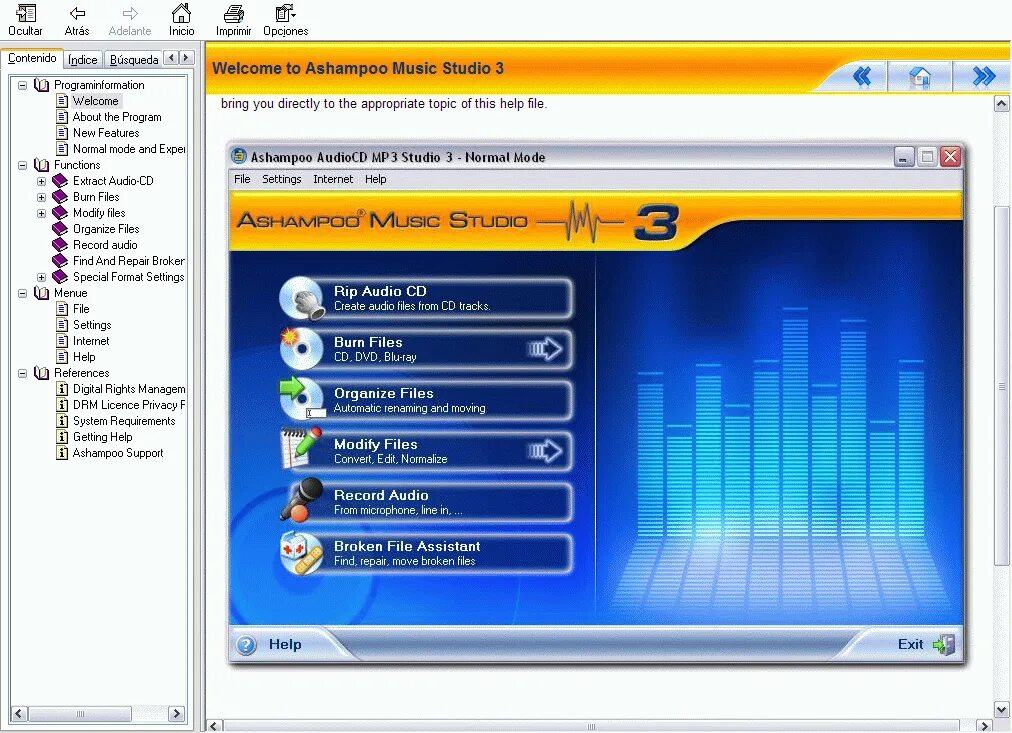Open the Internet menu in Ashampoo window
1012x733 pixels.
[333, 179]
